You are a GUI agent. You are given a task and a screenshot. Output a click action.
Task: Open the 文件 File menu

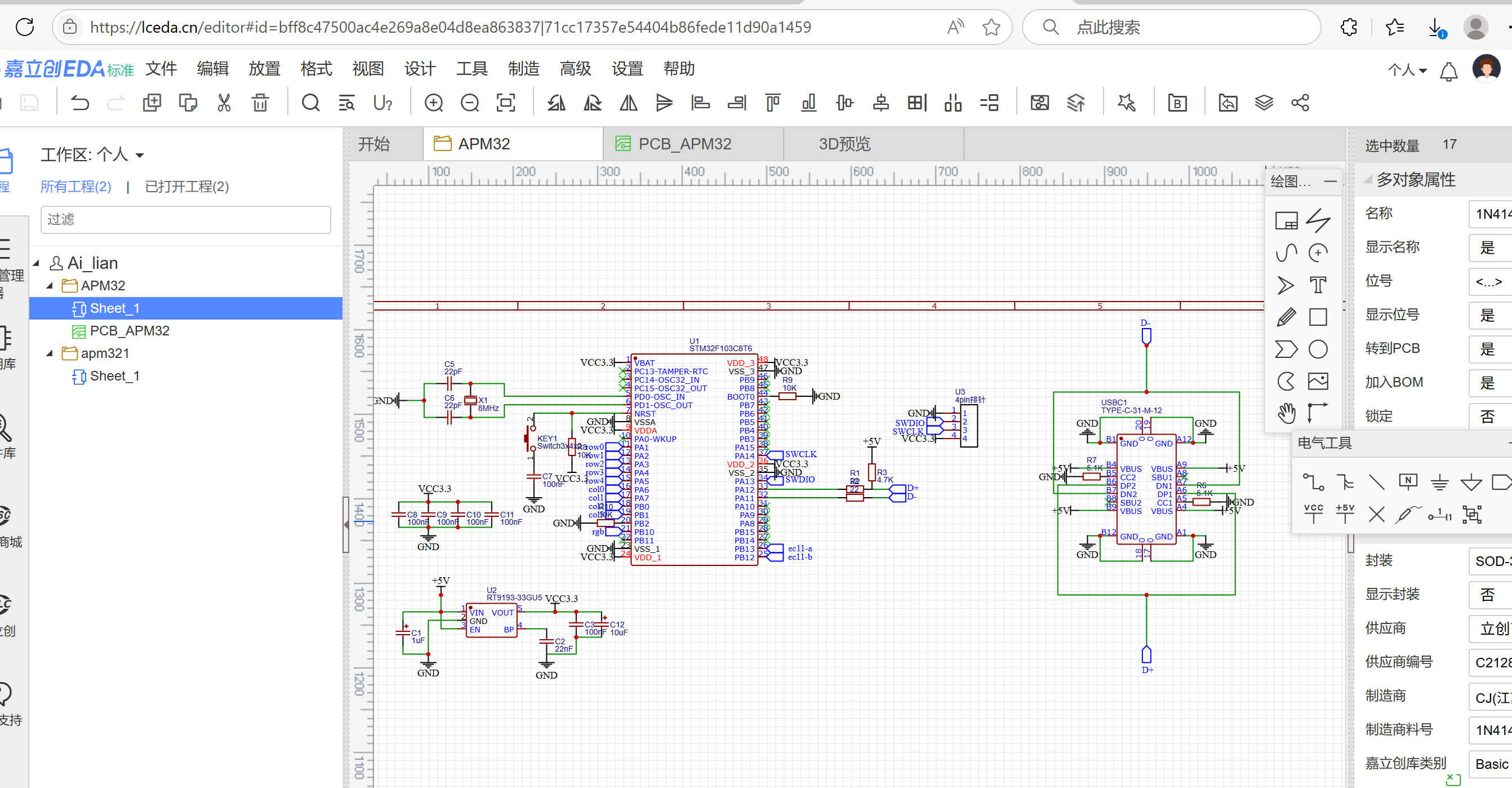(161, 69)
